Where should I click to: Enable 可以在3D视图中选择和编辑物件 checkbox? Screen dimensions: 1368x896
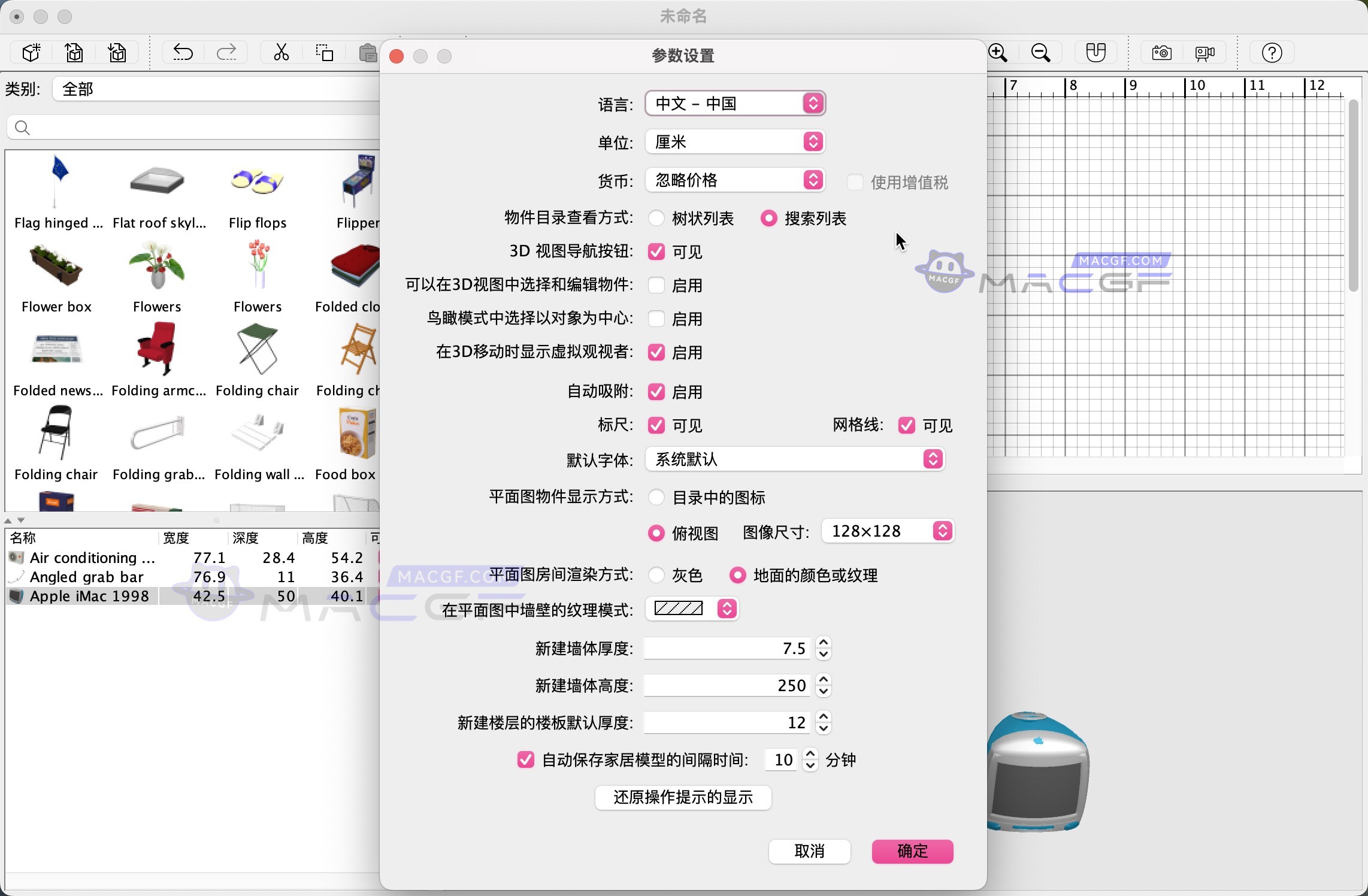[656, 286]
